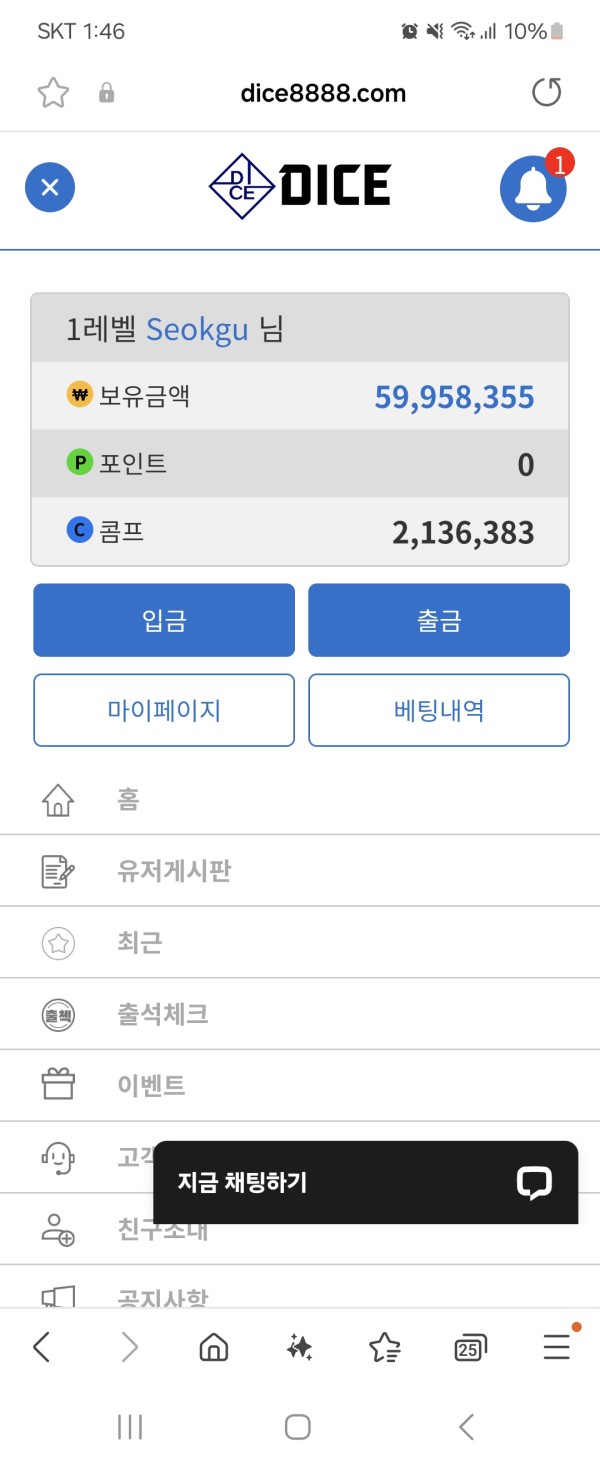Open the 입금 deposit button

click(164, 620)
